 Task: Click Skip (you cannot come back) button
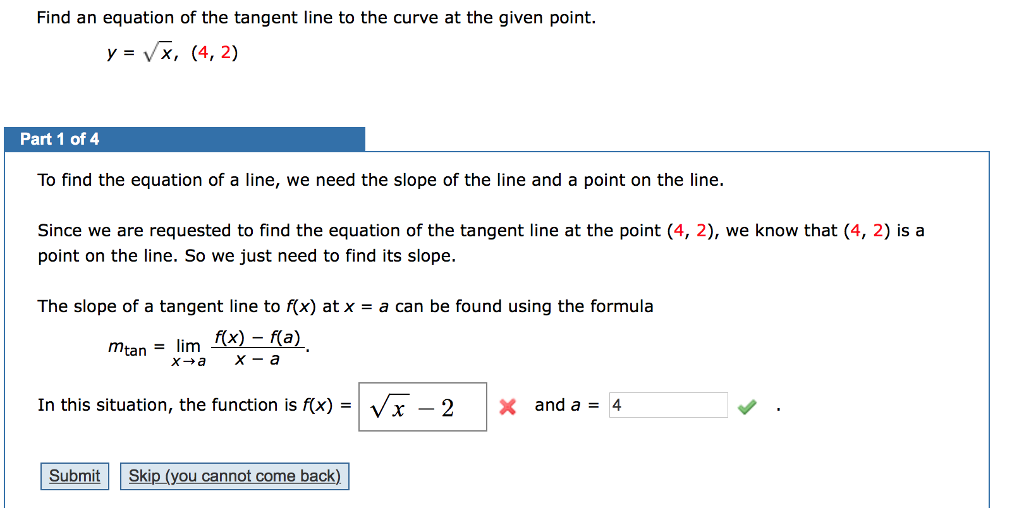coord(235,476)
